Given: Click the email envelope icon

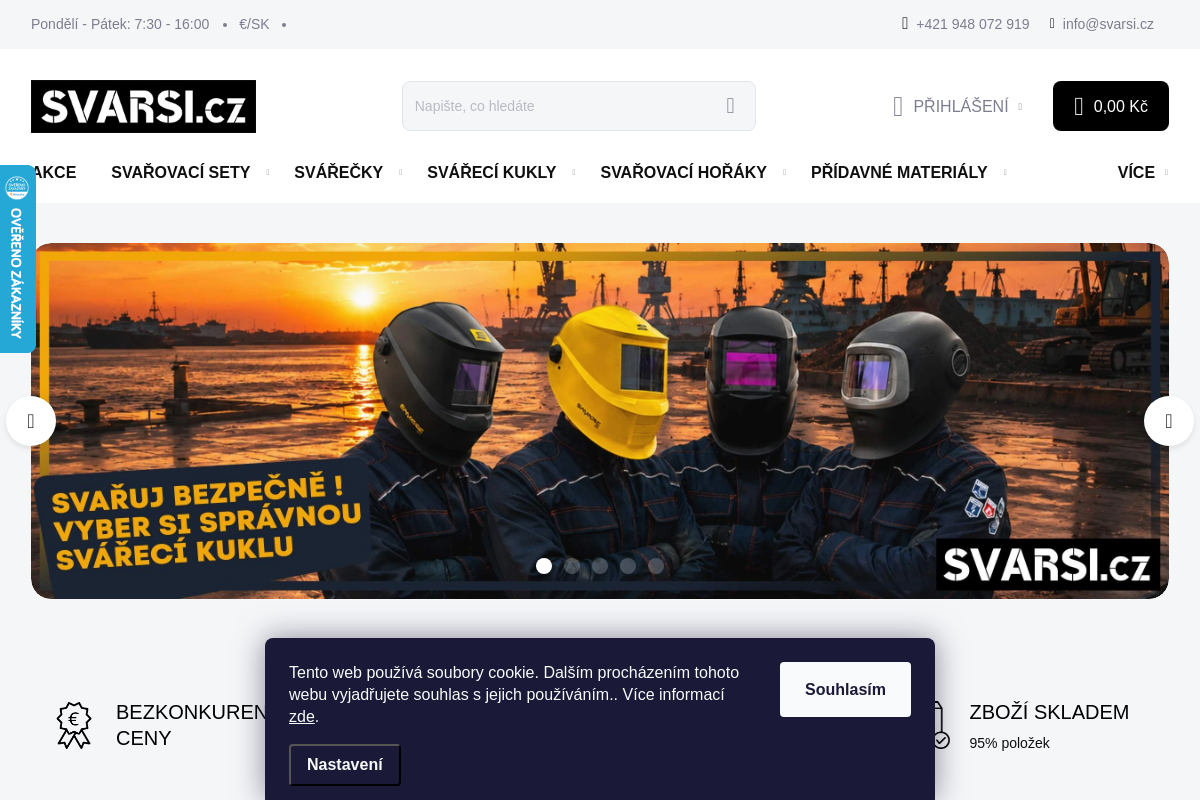Looking at the screenshot, I should [1052, 23].
